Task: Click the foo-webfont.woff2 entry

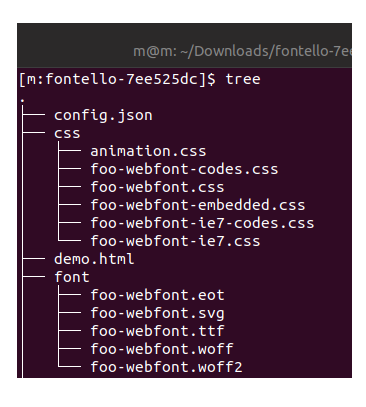Action: click(x=166, y=367)
